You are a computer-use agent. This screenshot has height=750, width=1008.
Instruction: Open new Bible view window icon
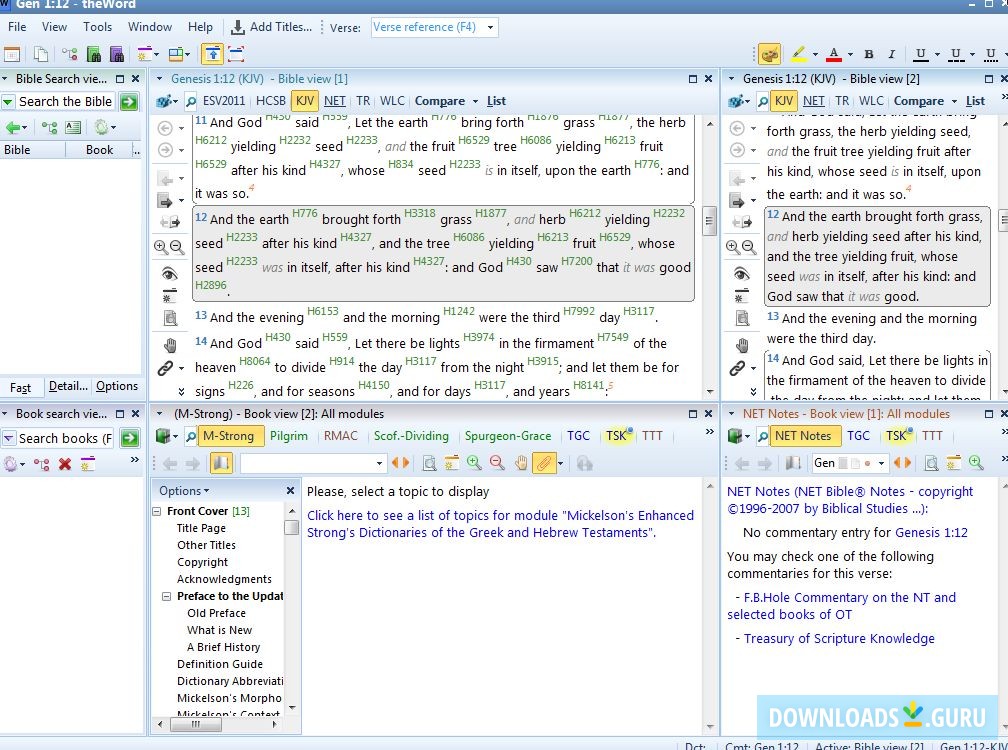(x=12, y=54)
